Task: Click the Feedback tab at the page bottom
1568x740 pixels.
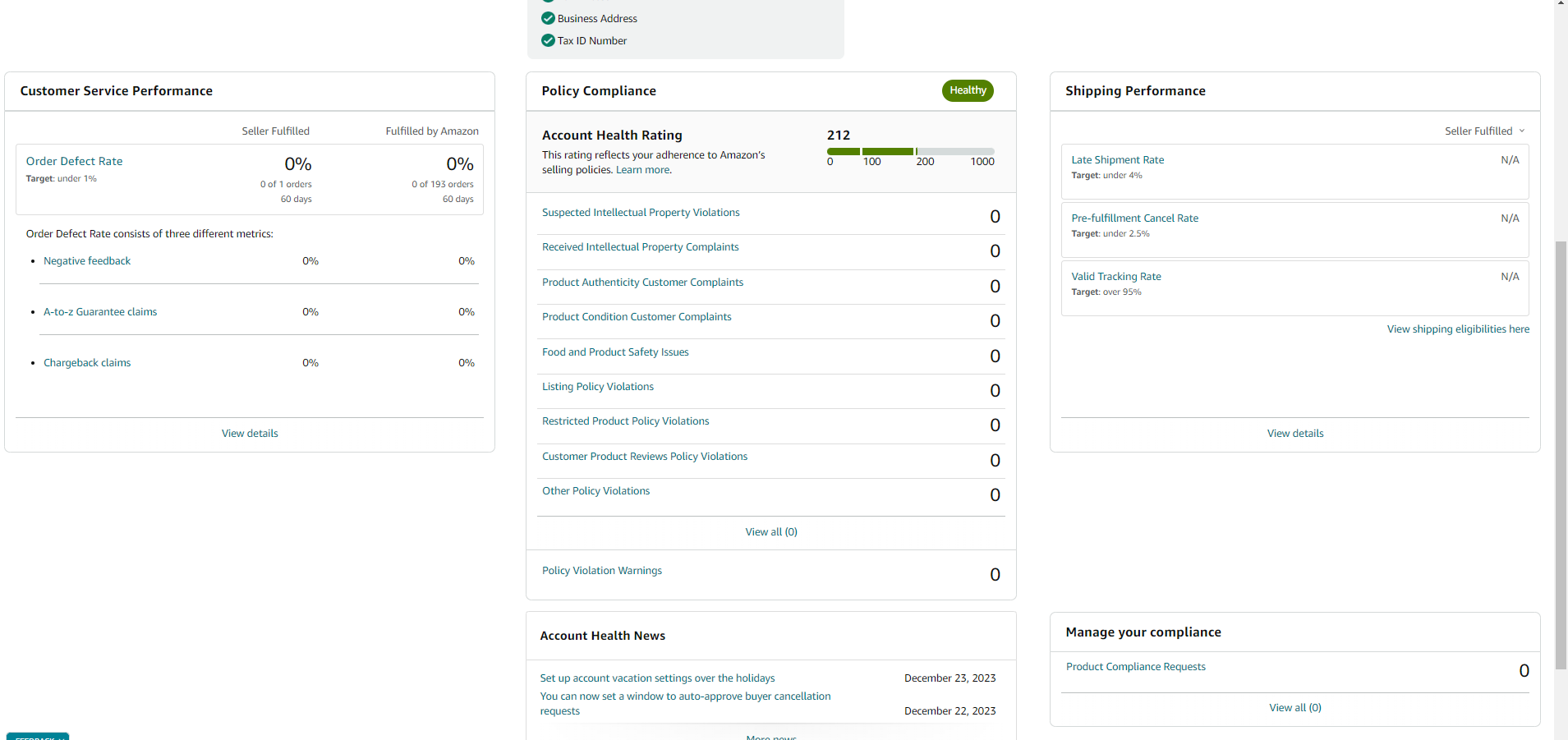Action: point(38,736)
